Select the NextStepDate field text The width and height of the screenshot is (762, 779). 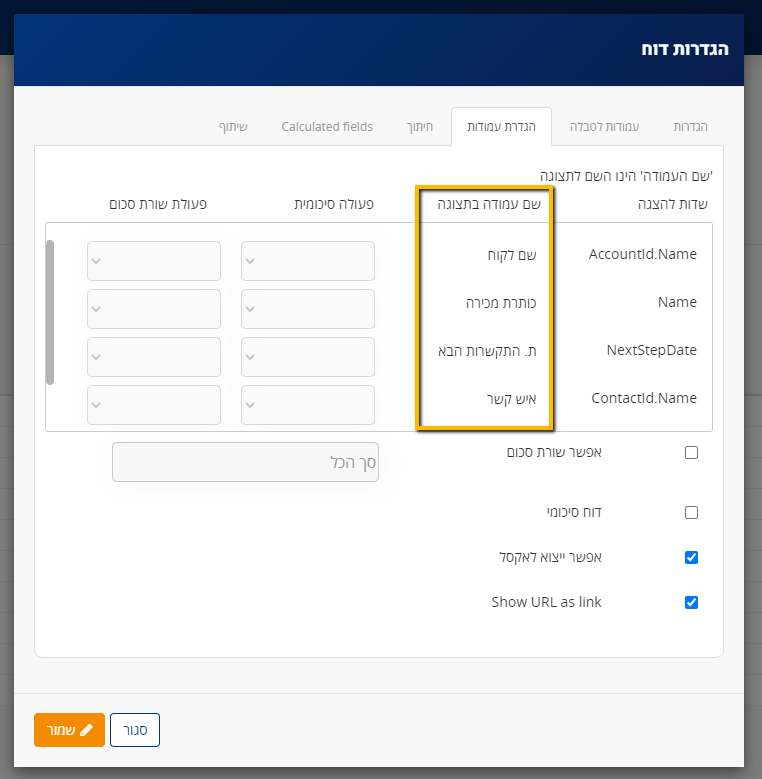click(651, 350)
